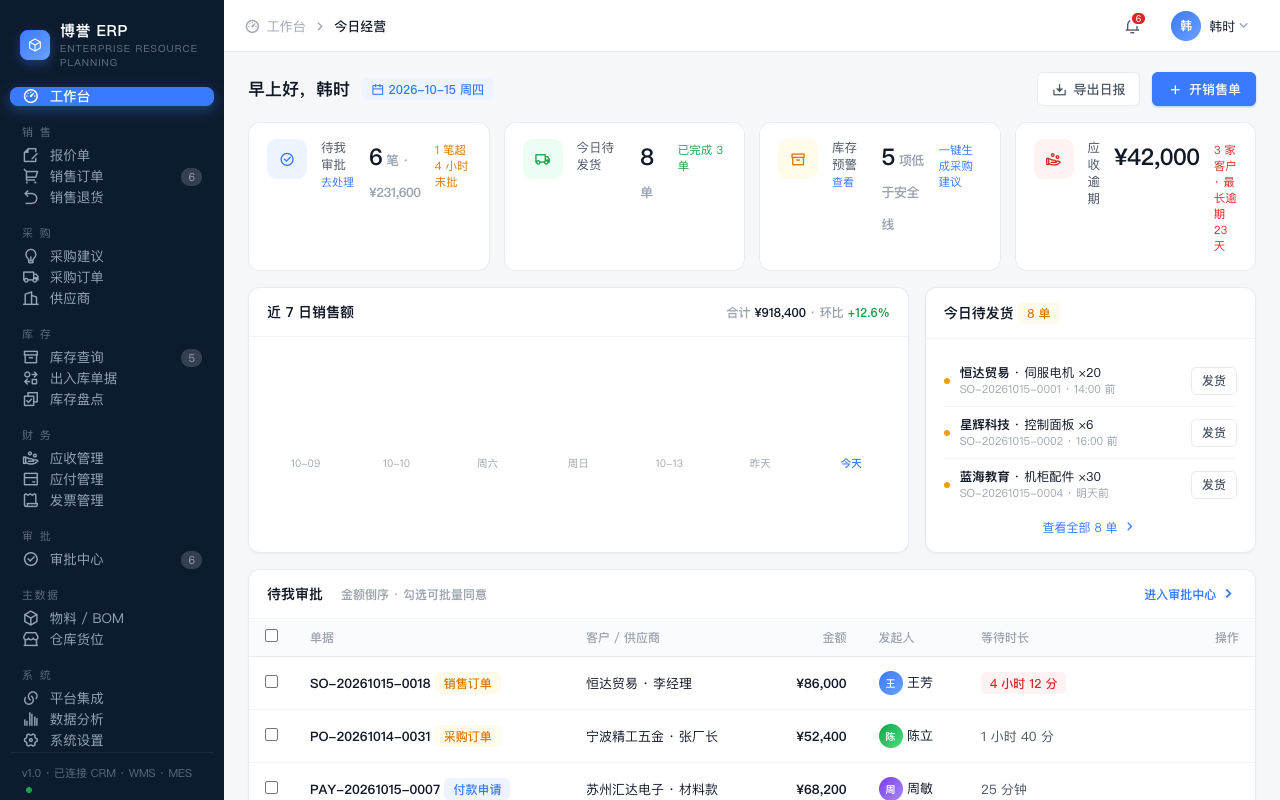
Task: Open the notification bell
Action: tap(1132, 26)
